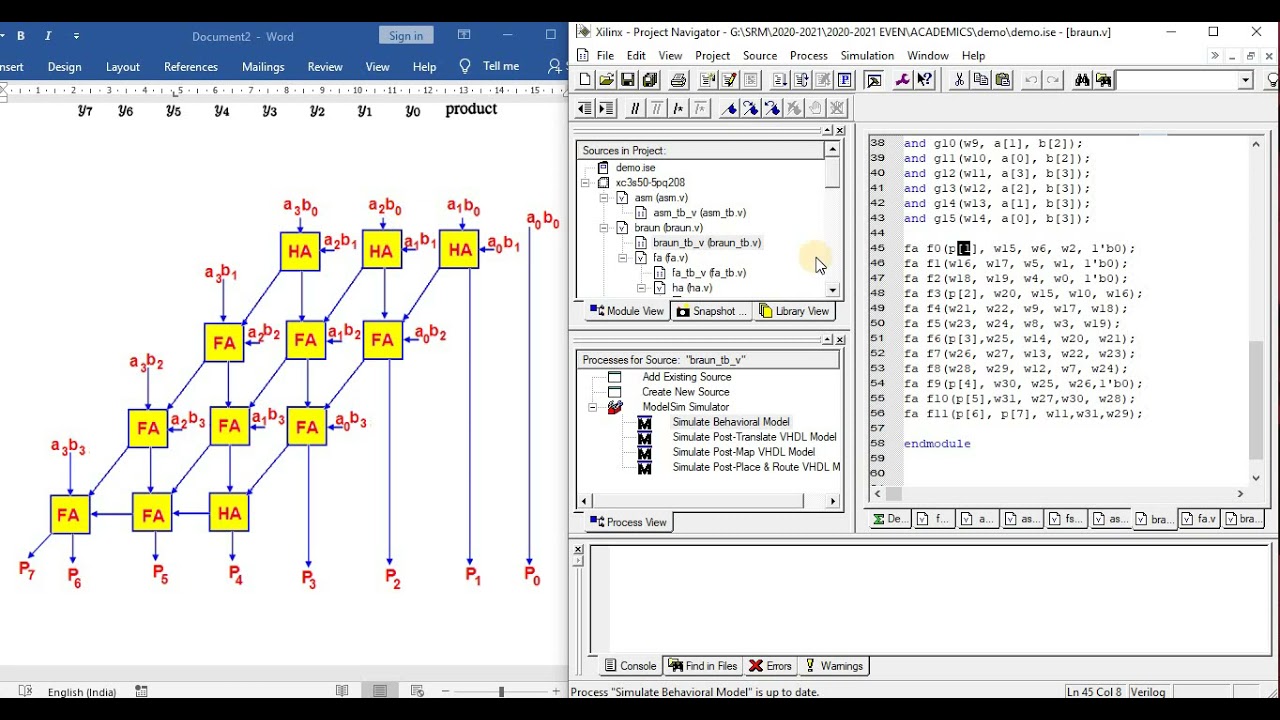This screenshot has width=1280, height=720.
Task: Click the Redo arrow icon
Action: click(1053, 80)
